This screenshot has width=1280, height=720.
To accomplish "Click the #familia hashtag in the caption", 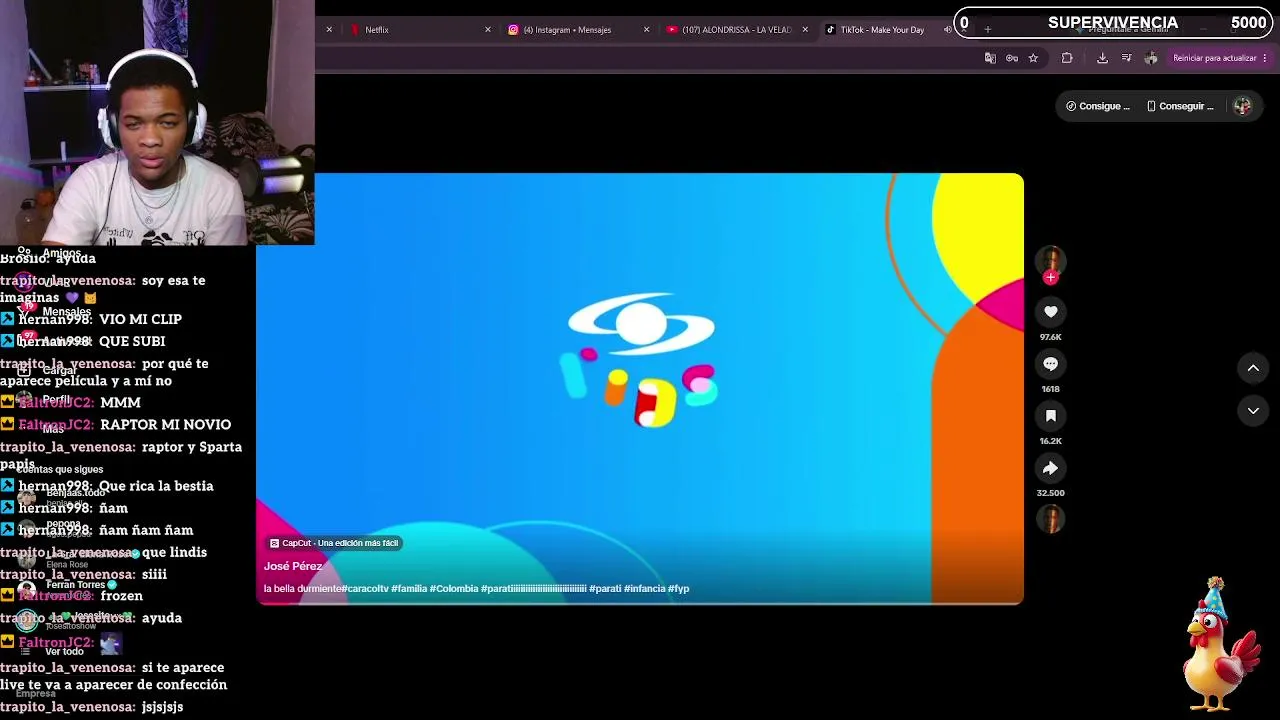I will coord(409,589).
